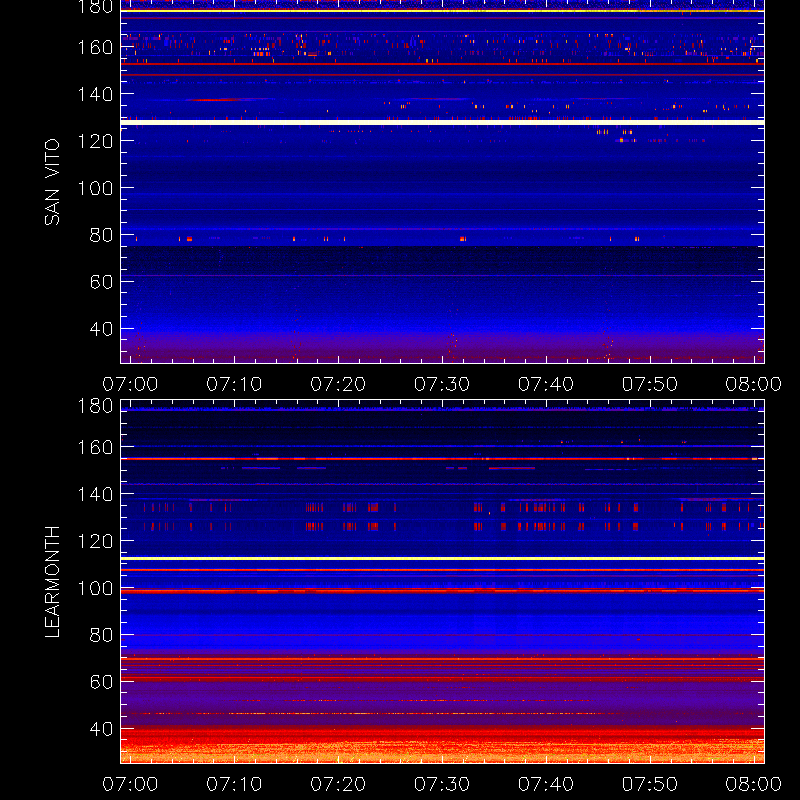
Task: Select the 120 tick label on the San Vito axis
Action: pyautogui.click(x=95, y=141)
